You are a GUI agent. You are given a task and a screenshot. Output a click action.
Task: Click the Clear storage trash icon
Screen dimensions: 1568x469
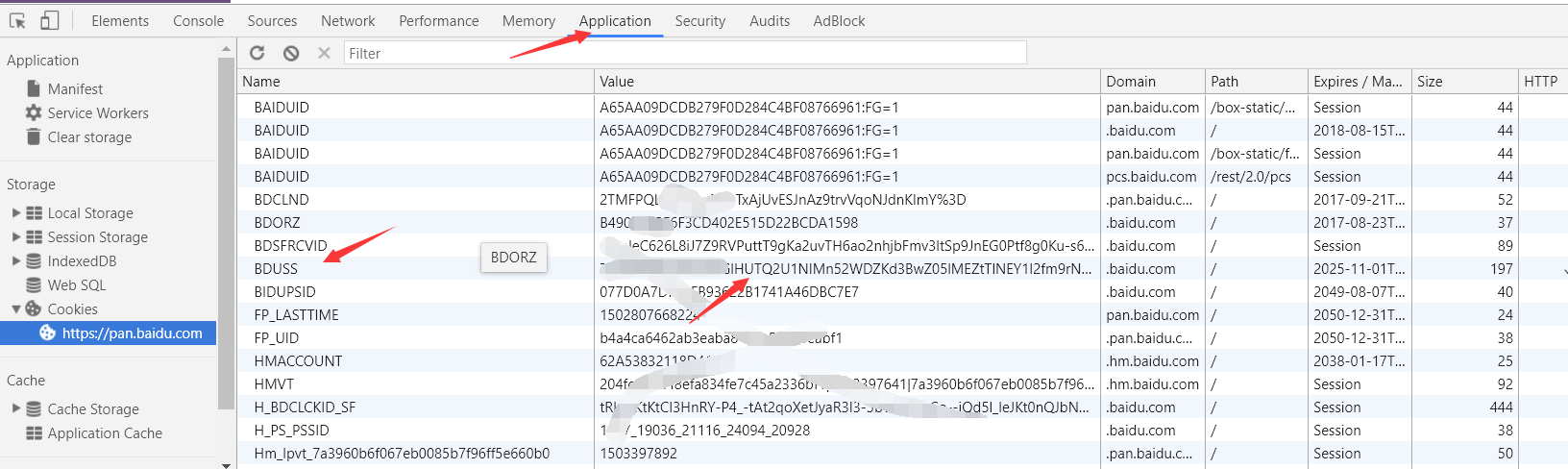tap(34, 136)
